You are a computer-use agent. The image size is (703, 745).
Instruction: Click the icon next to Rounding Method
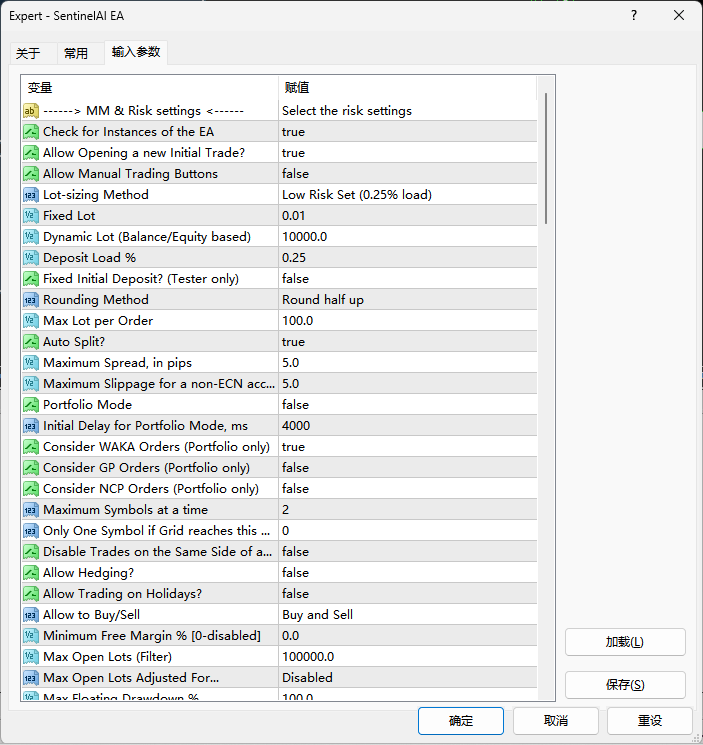click(x=31, y=300)
